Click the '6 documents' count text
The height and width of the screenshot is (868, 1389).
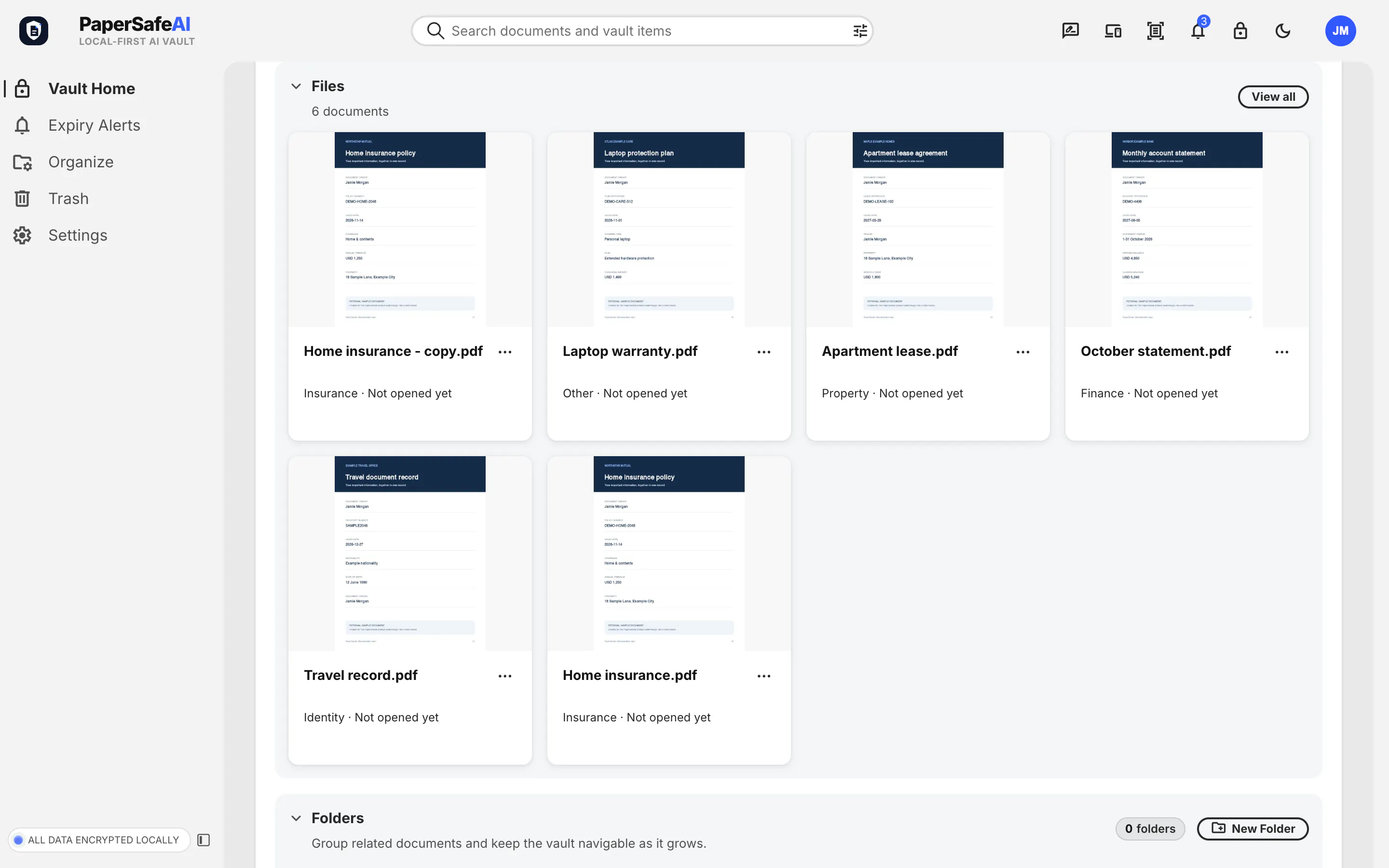click(350, 111)
